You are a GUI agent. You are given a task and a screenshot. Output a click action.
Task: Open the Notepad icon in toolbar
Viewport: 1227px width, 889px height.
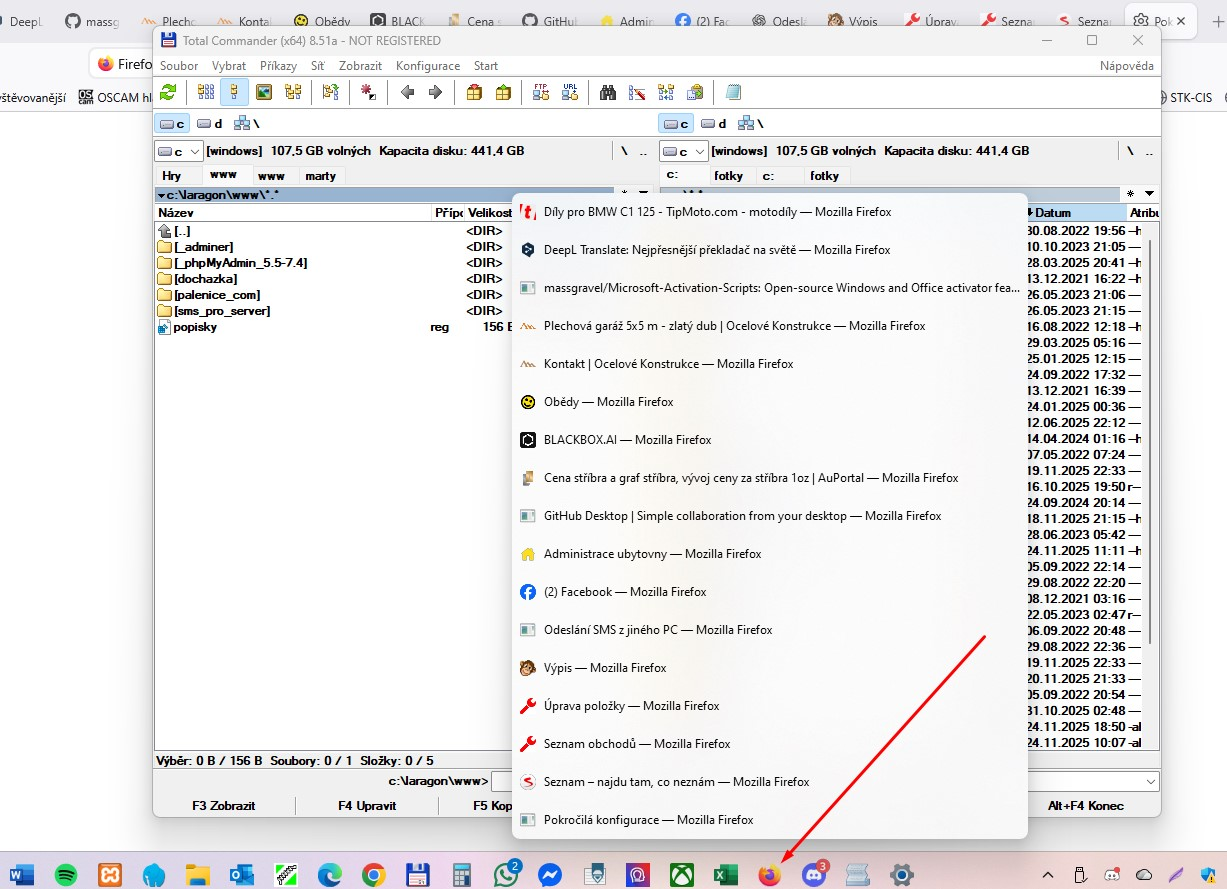[x=733, y=92]
